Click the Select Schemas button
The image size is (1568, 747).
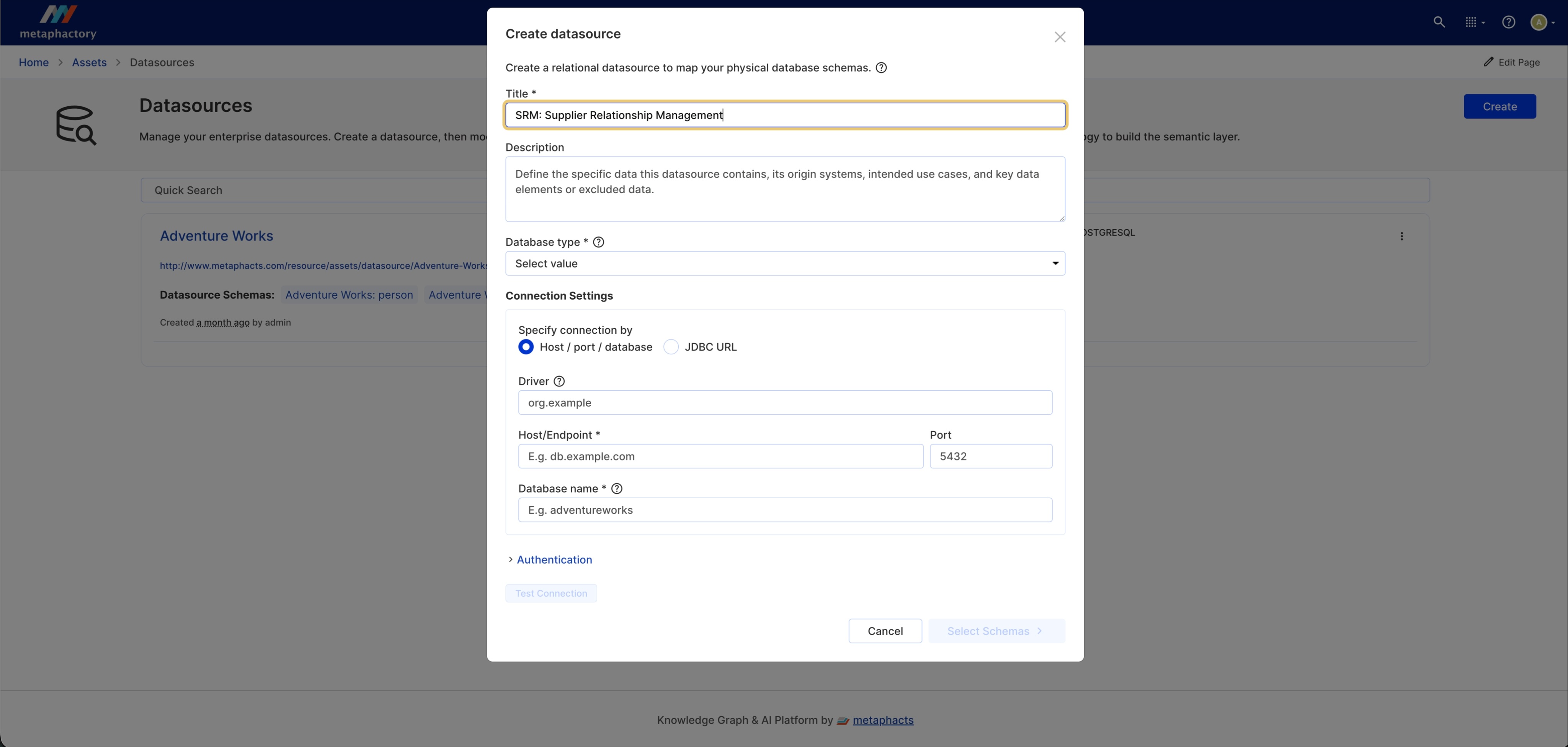[x=996, y=631]
